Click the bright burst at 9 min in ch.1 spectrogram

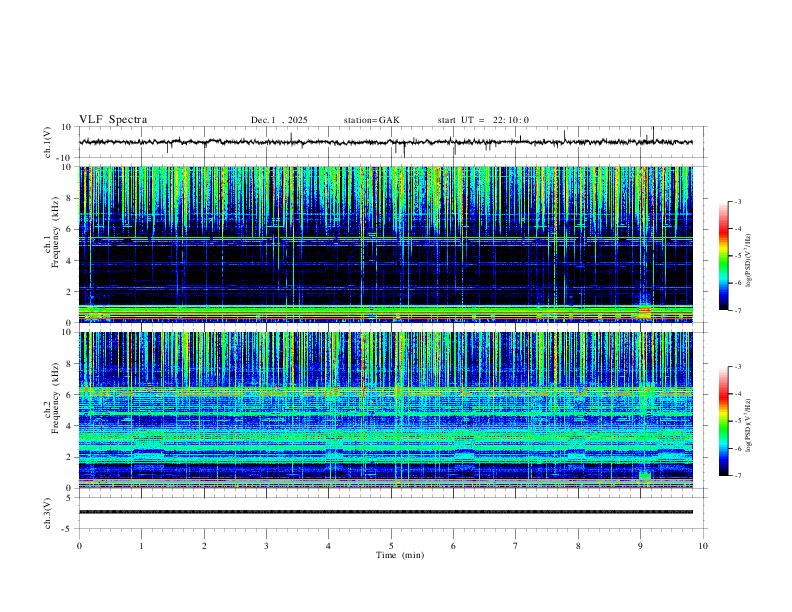pos(645,309)
